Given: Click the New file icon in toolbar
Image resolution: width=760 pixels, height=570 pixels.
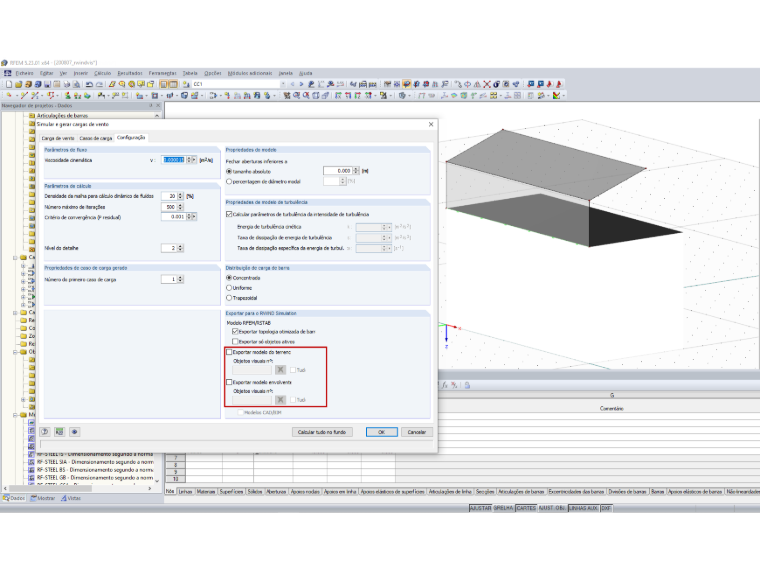Looking at the screenshot, I should click(x=9, y=84).
